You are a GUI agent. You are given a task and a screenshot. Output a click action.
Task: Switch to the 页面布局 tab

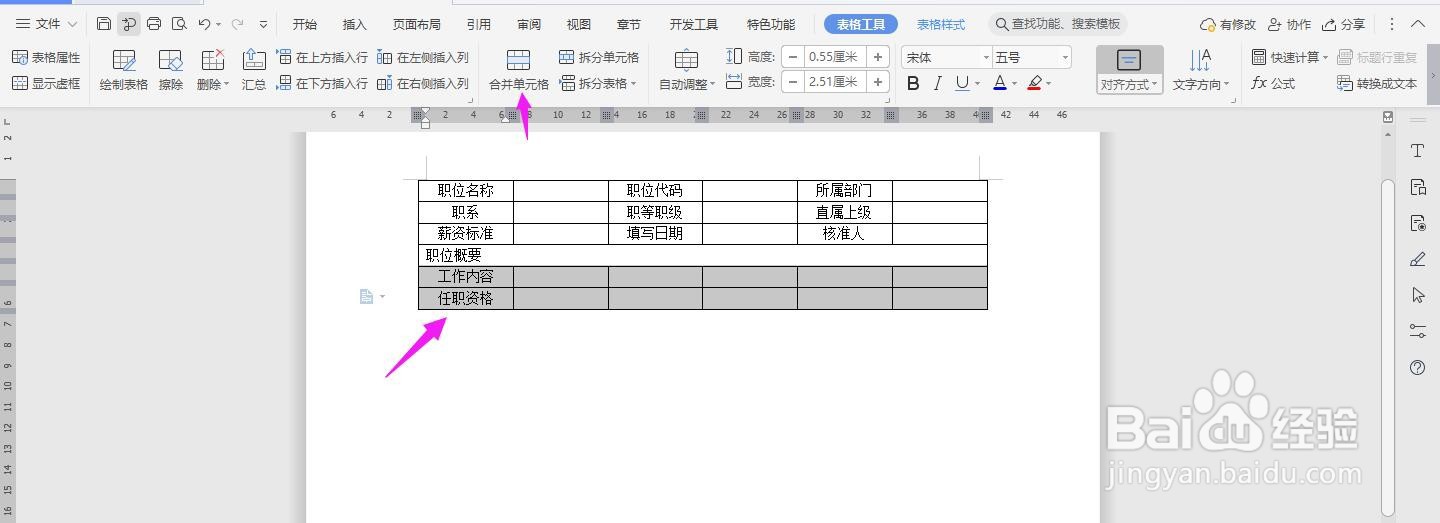tap(417, 24)
